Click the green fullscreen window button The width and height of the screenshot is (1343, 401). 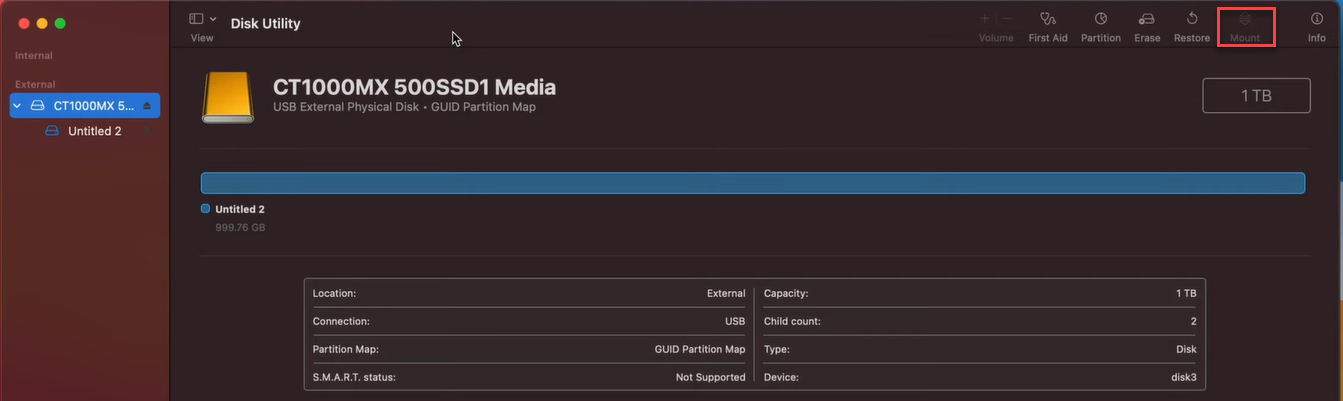tap(60, 23)
